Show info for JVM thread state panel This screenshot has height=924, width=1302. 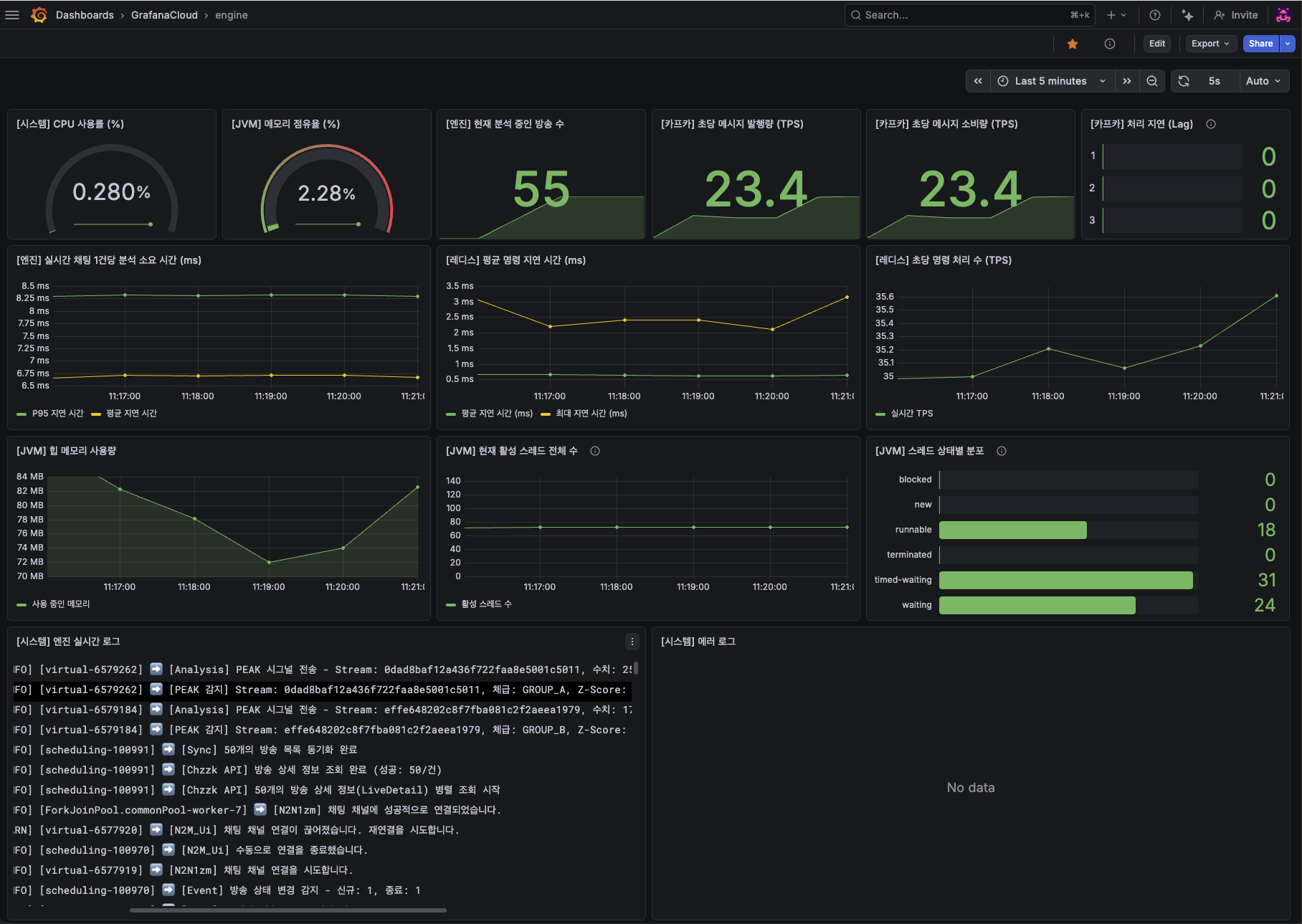tap(1002, 451)
